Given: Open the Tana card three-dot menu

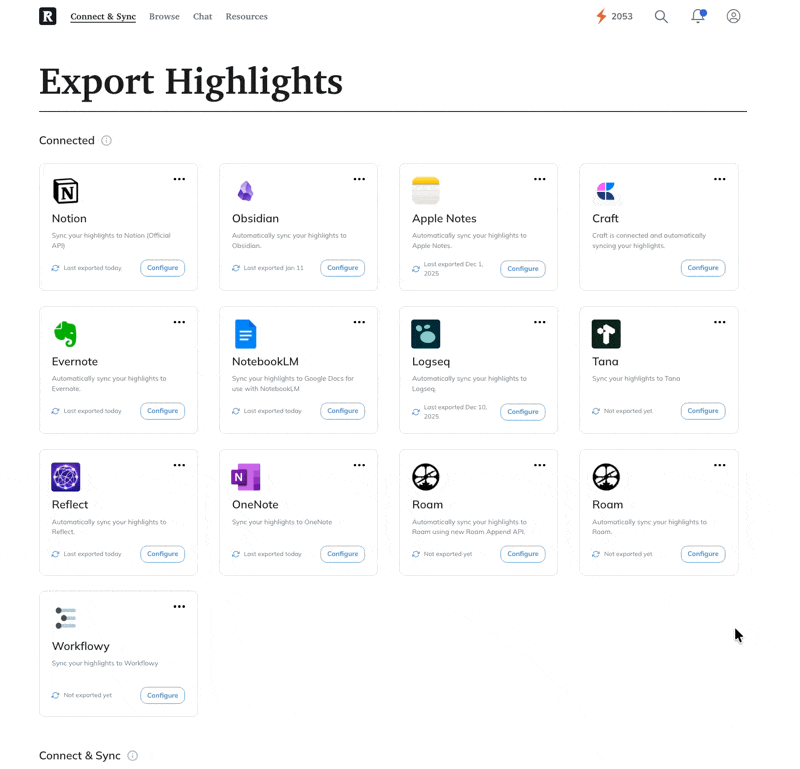Looking at the screenshot, I should pyautogui.click(x=719, y=322).
